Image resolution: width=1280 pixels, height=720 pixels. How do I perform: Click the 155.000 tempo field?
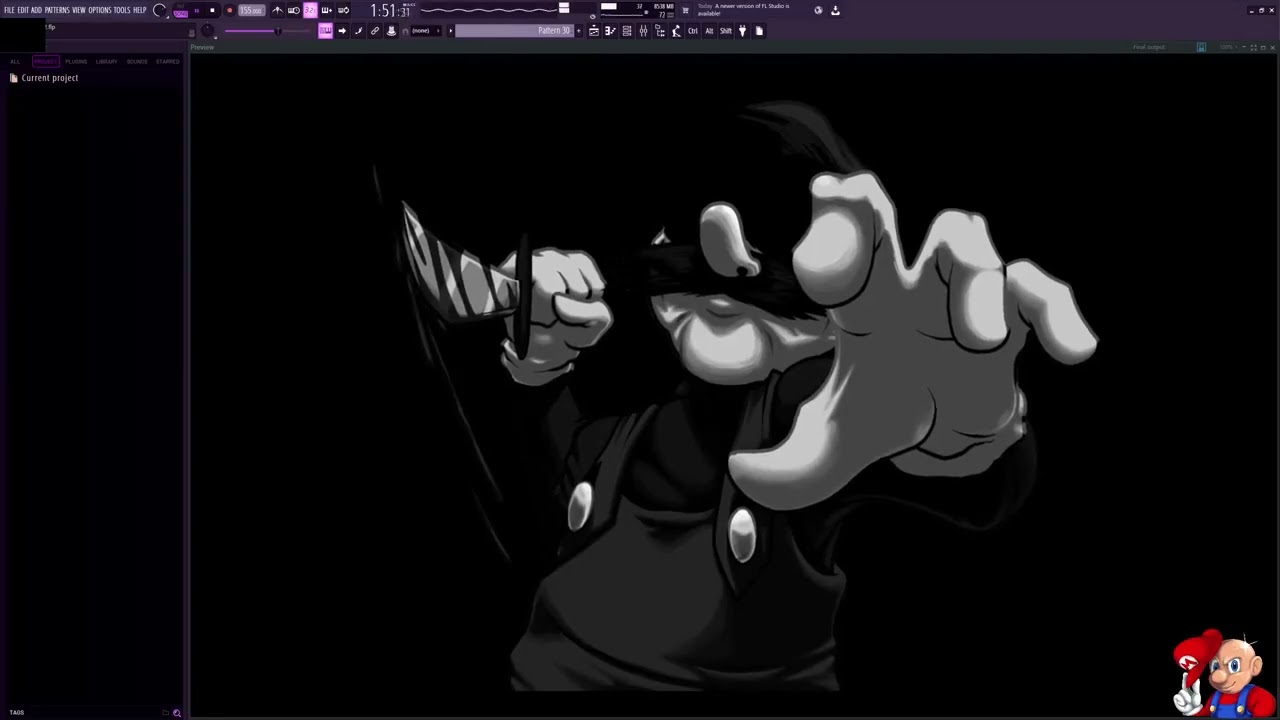coord(251,10)
